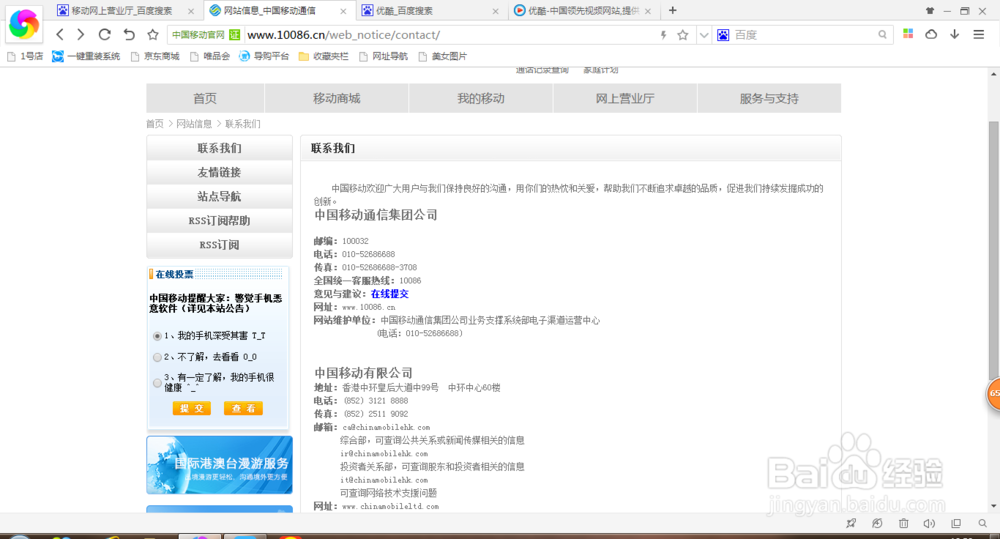This screenshot has width=1000, height=539.
Task: Select RSS订阅 in left sidebar
Action: coord(219,245)
